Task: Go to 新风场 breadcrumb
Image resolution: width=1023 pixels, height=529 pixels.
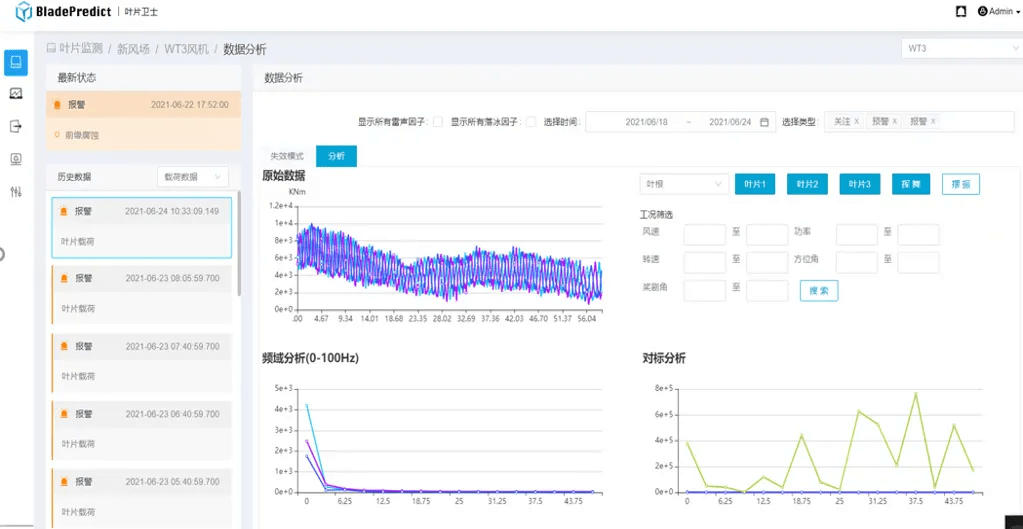Action: click(133, 49)
